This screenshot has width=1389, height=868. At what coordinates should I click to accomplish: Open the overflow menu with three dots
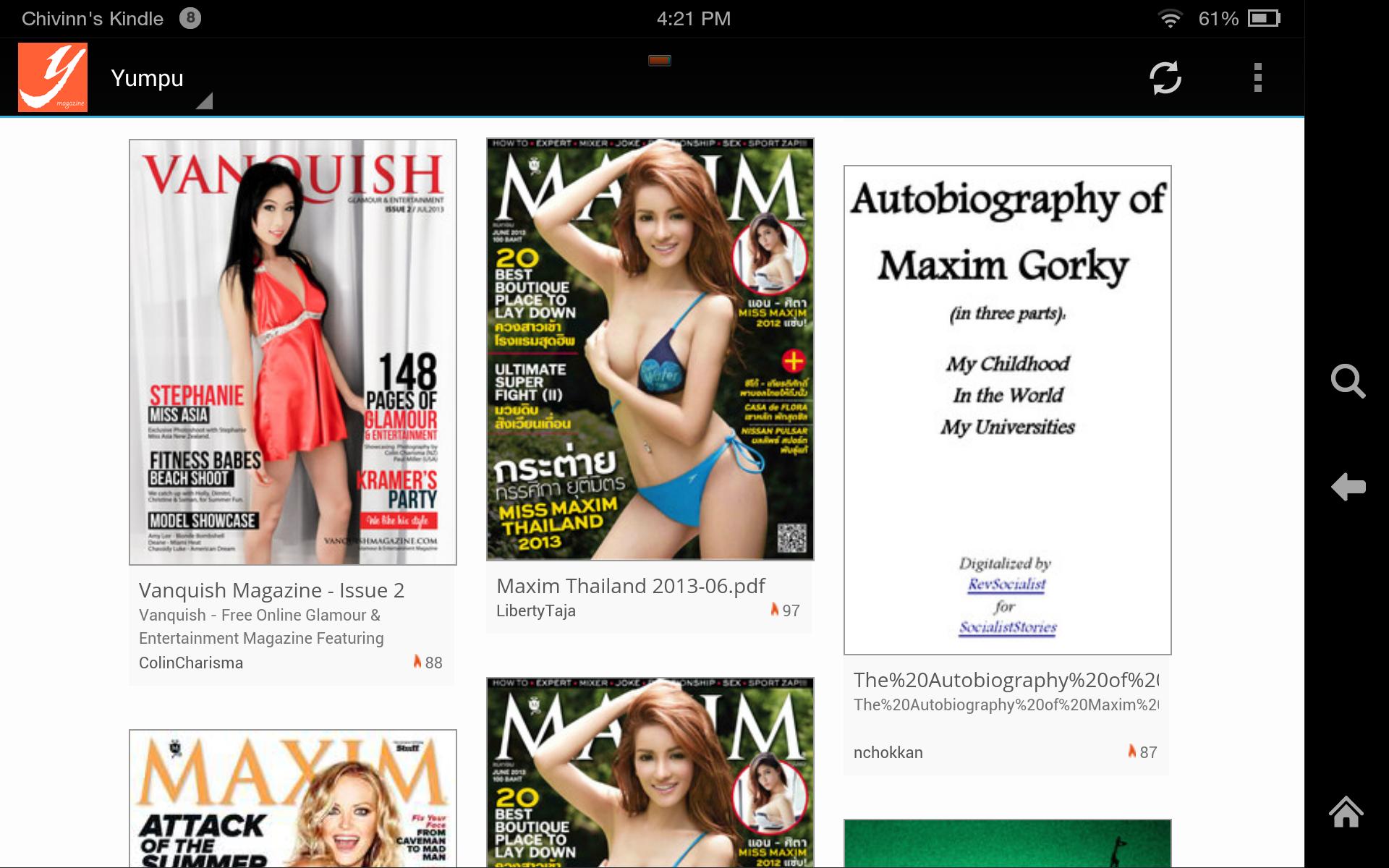click(x=1259, y=77)
